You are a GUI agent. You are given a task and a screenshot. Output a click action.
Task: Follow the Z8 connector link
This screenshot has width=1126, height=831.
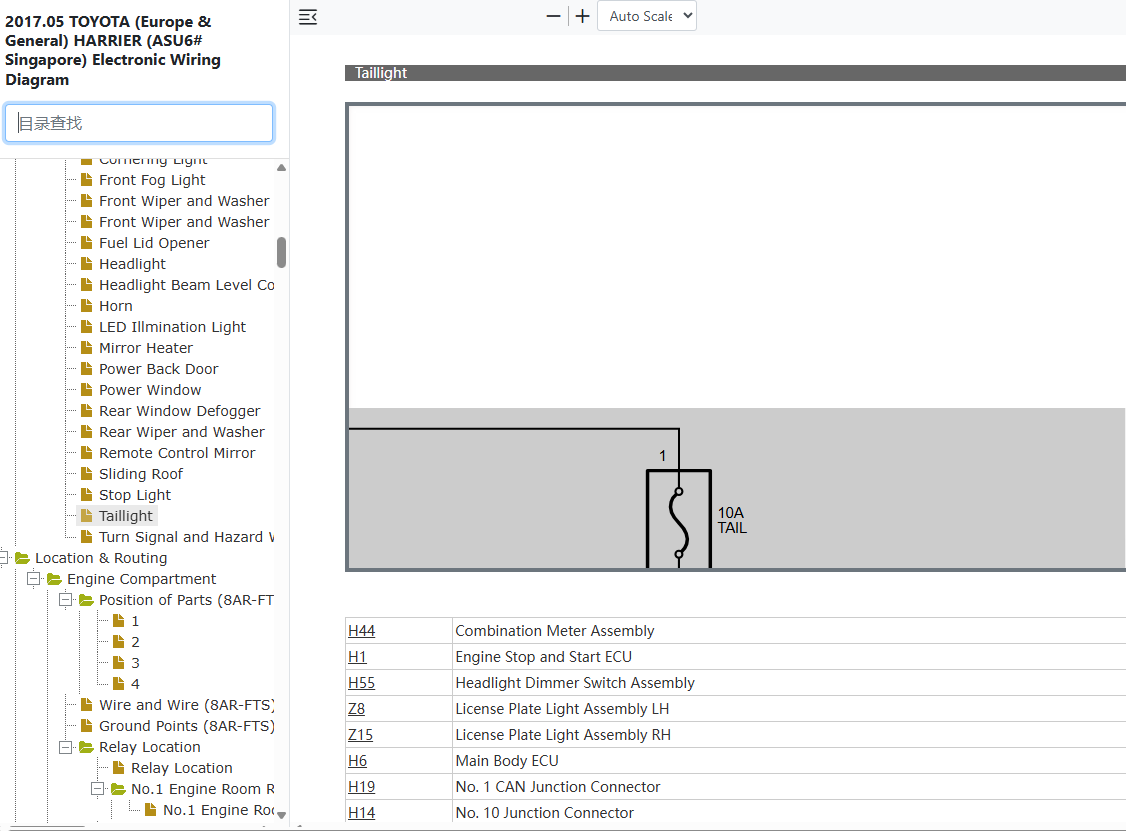click(x=356, y=709)
